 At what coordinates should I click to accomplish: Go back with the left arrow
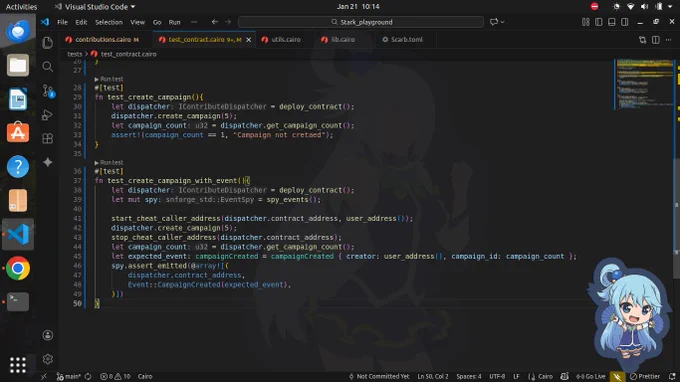coord(215,22)
